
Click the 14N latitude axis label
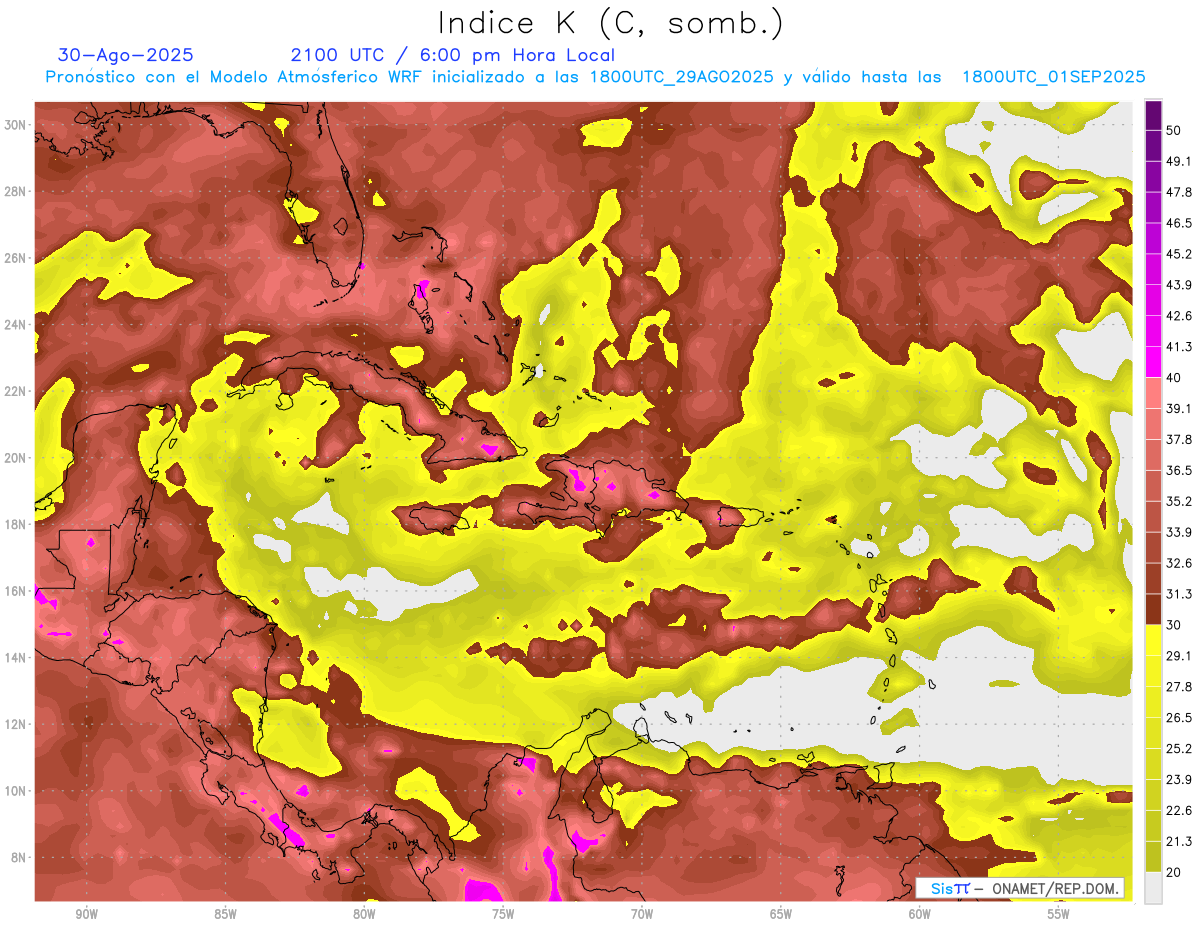click(x=15, y=657)
